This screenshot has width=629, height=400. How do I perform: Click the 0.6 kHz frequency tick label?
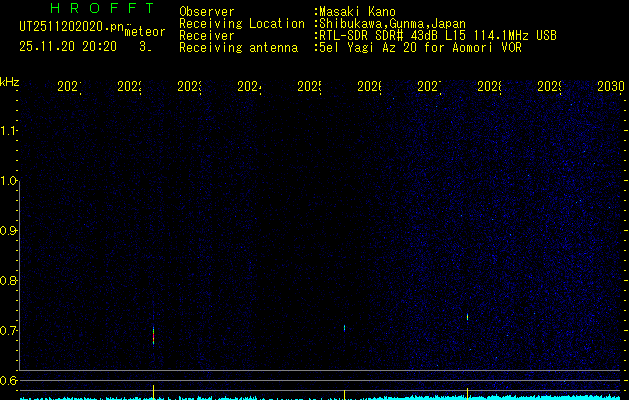pos(8,380)
